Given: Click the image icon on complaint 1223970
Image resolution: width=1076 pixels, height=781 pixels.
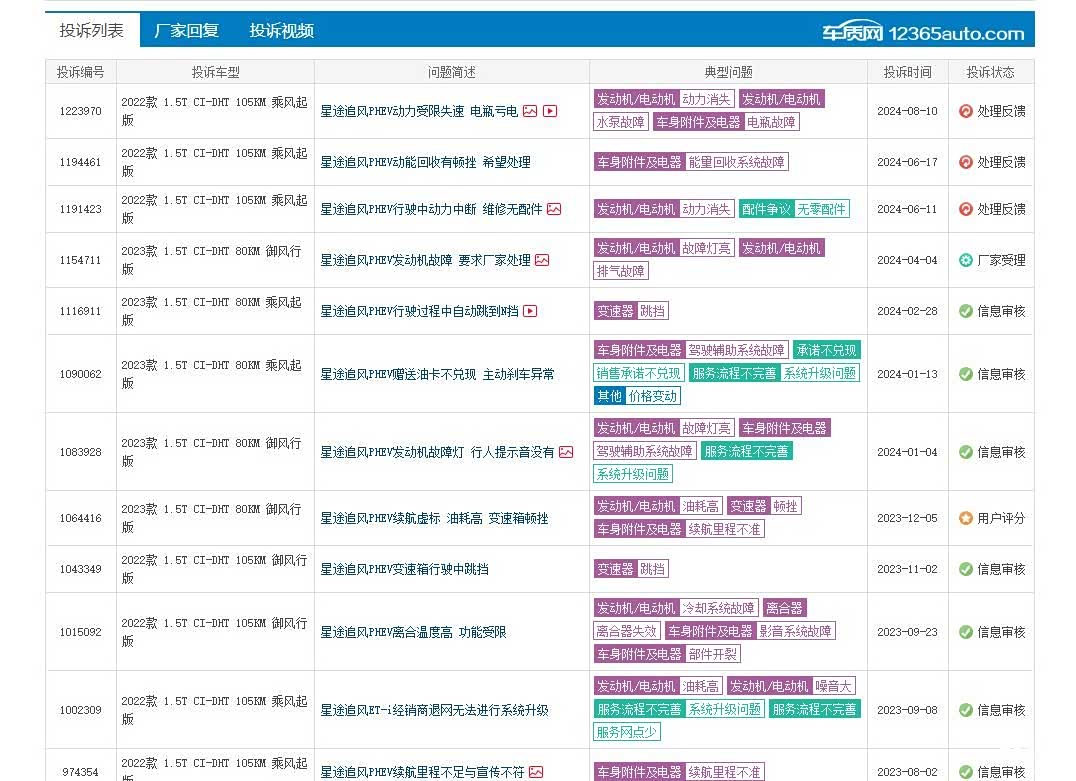Looking at the screenshot, I should (x=530, y=111).
